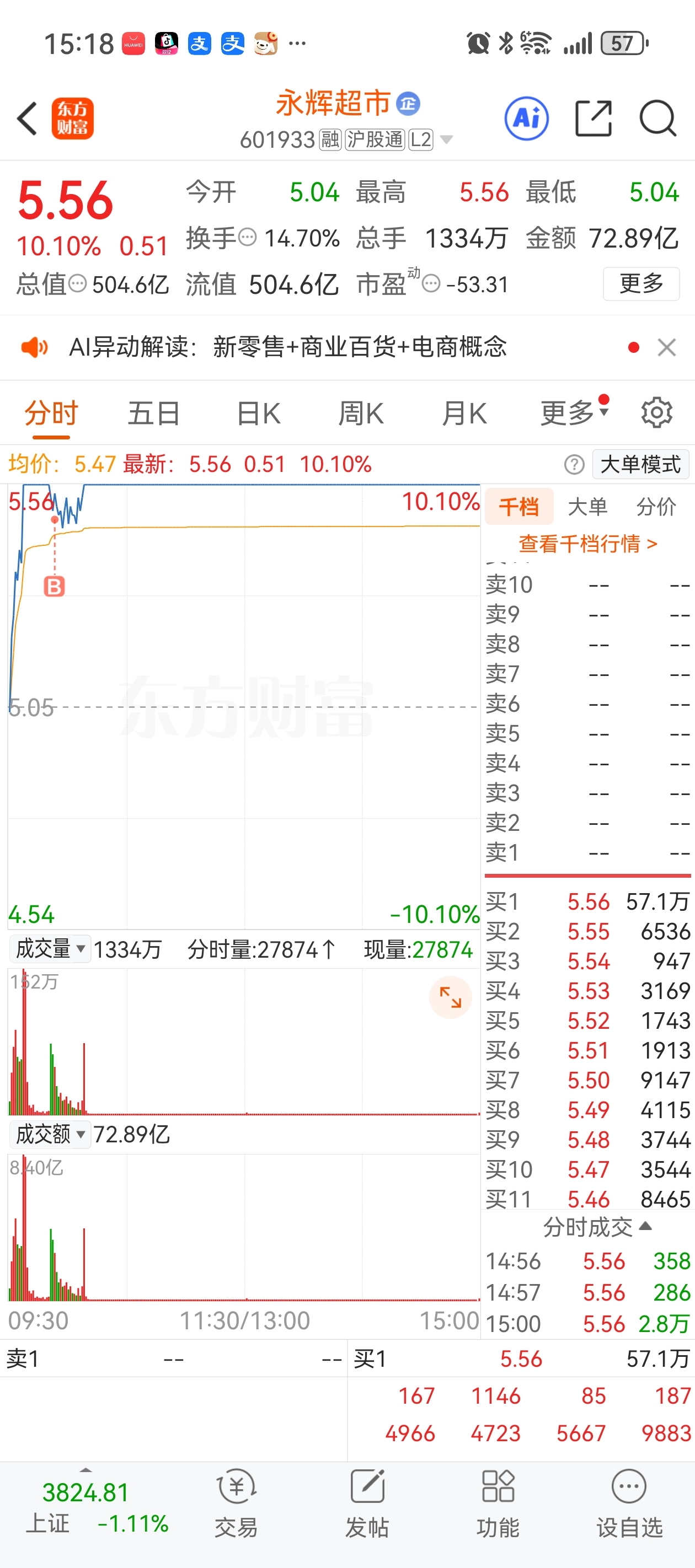Screen dimensions: 695x1568
Task: Tap the blue 企 enterprise badge
Action: 408,103
